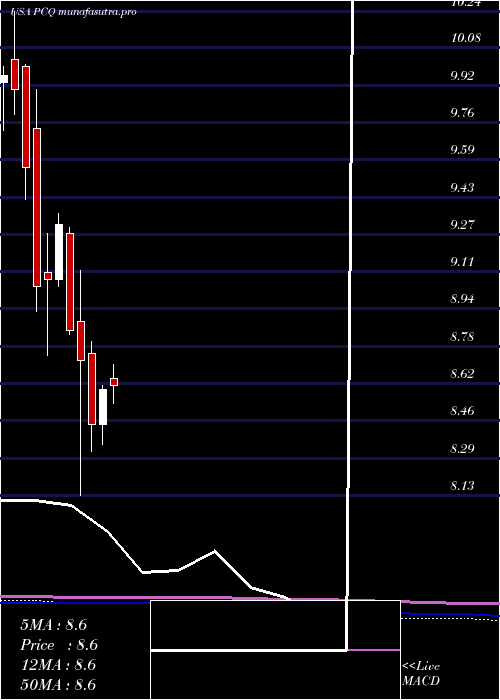Click the '50MA : 8.6' reading
This screenshot has width=500, height=700.
click(59, 684)
